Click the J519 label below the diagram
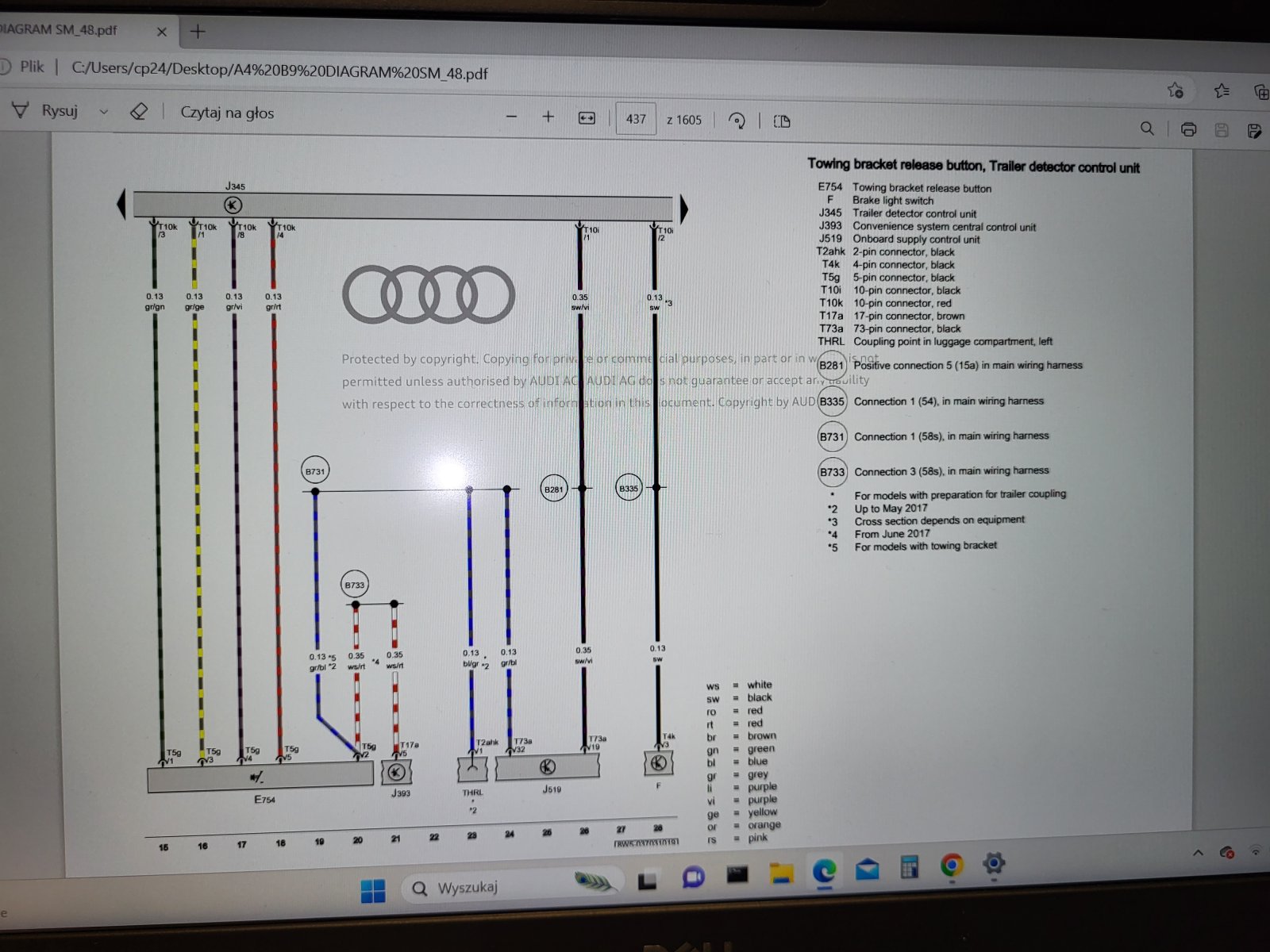Image resolution: width=1270 pixels, height=952 pixels. click(552, 789)
